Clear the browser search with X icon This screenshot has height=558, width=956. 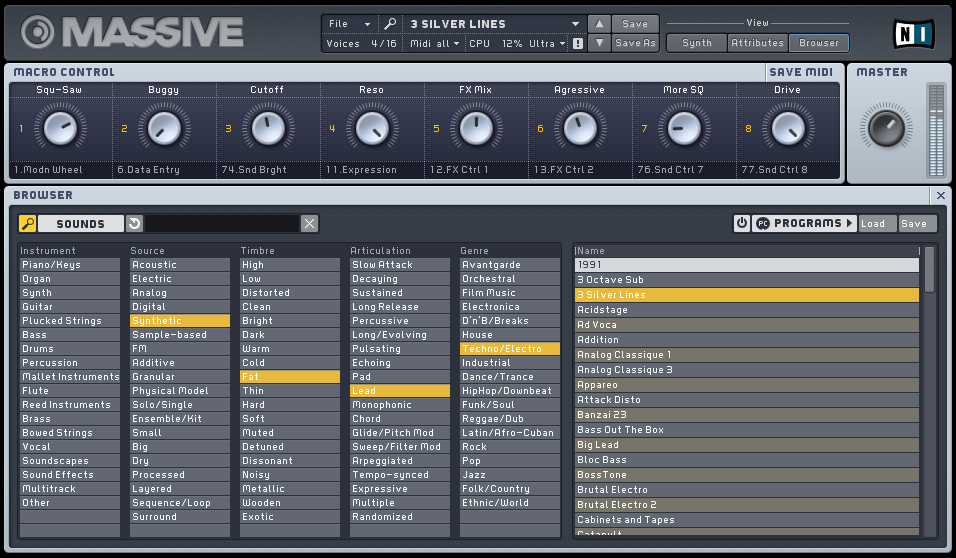click(310, 224)
